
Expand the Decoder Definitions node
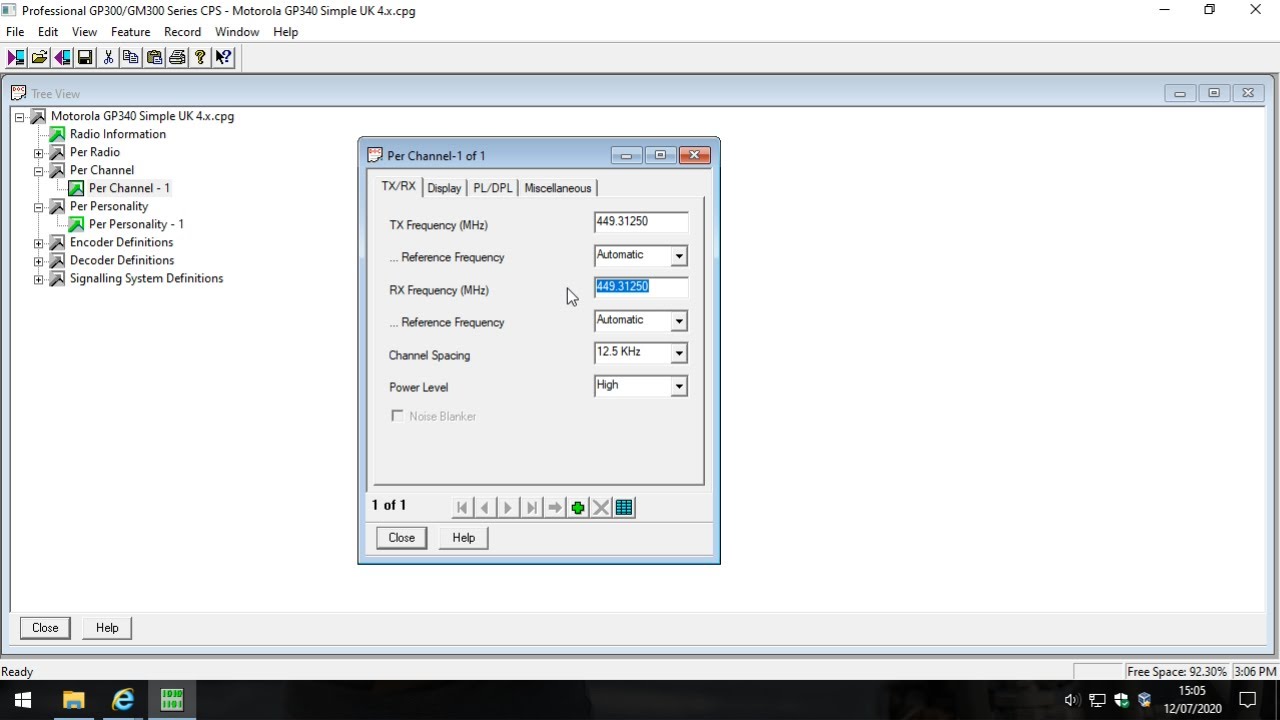[38, 261]
